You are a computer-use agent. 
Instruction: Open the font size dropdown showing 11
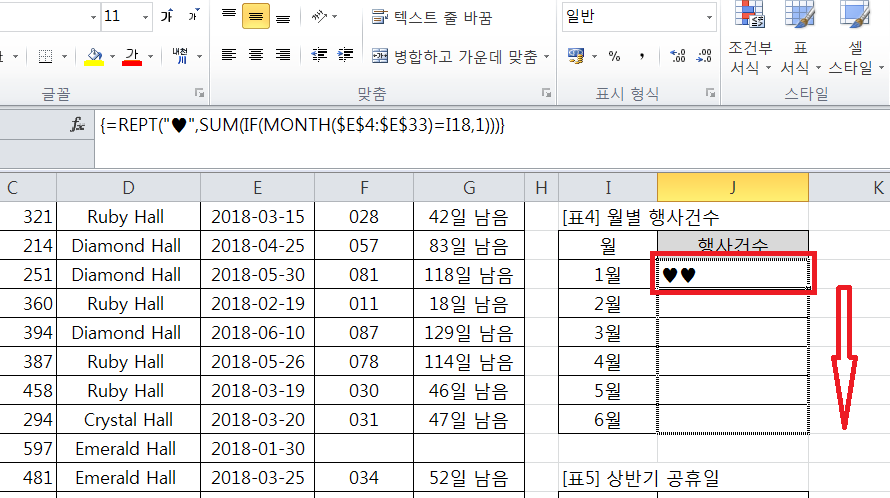[x=144, y=17]
